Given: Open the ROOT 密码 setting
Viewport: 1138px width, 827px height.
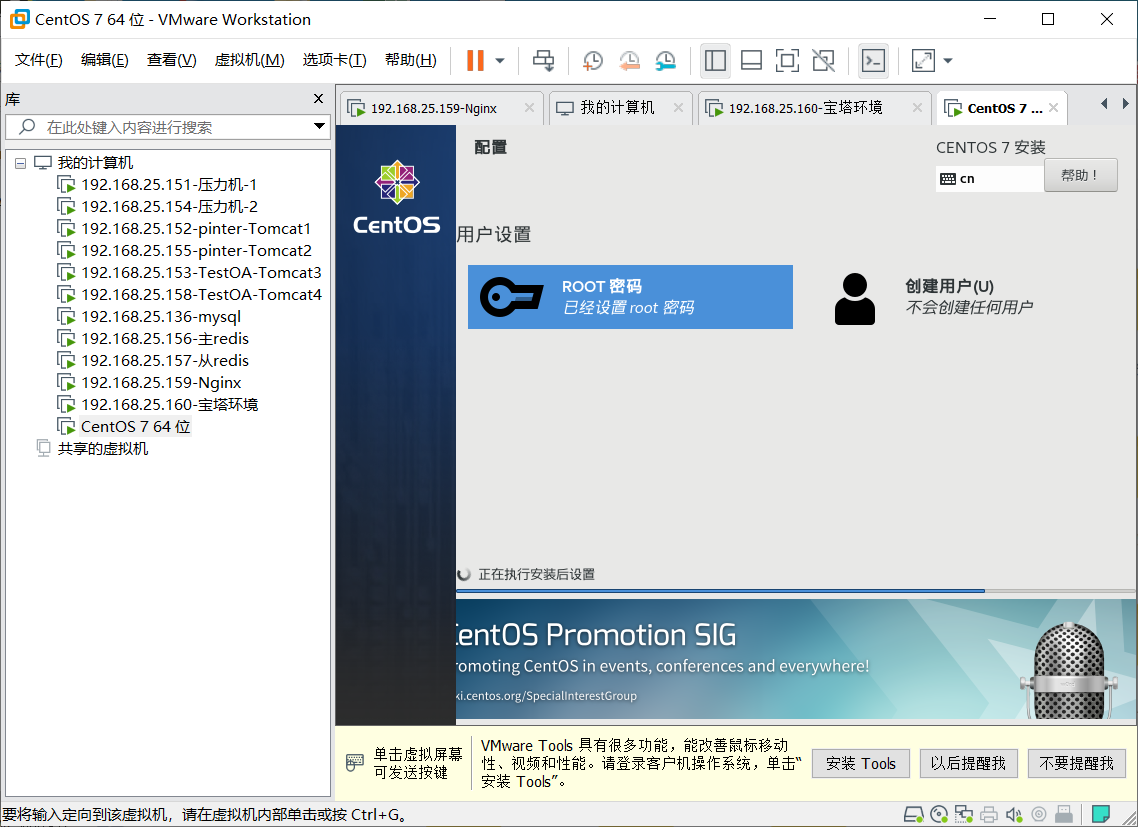Looking at the screenshot, I should pos(630,297).
